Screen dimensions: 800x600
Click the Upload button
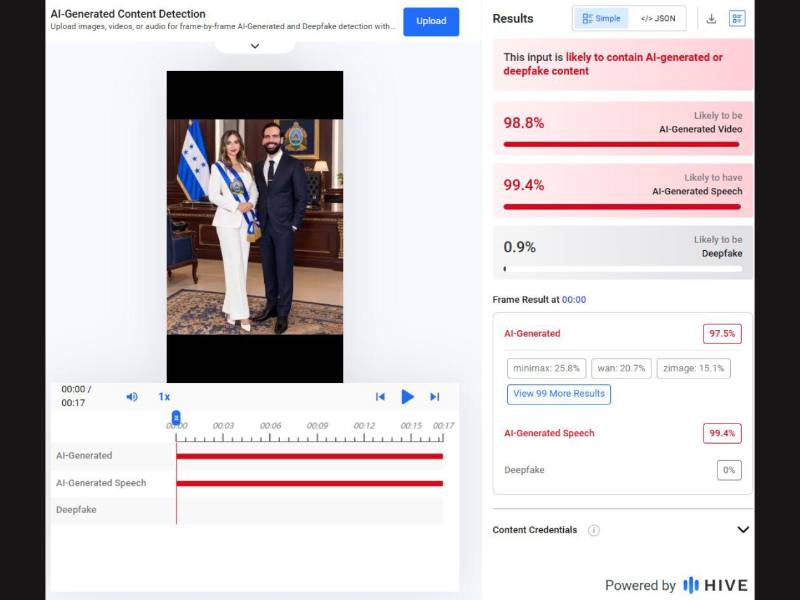tap(431, 21)
